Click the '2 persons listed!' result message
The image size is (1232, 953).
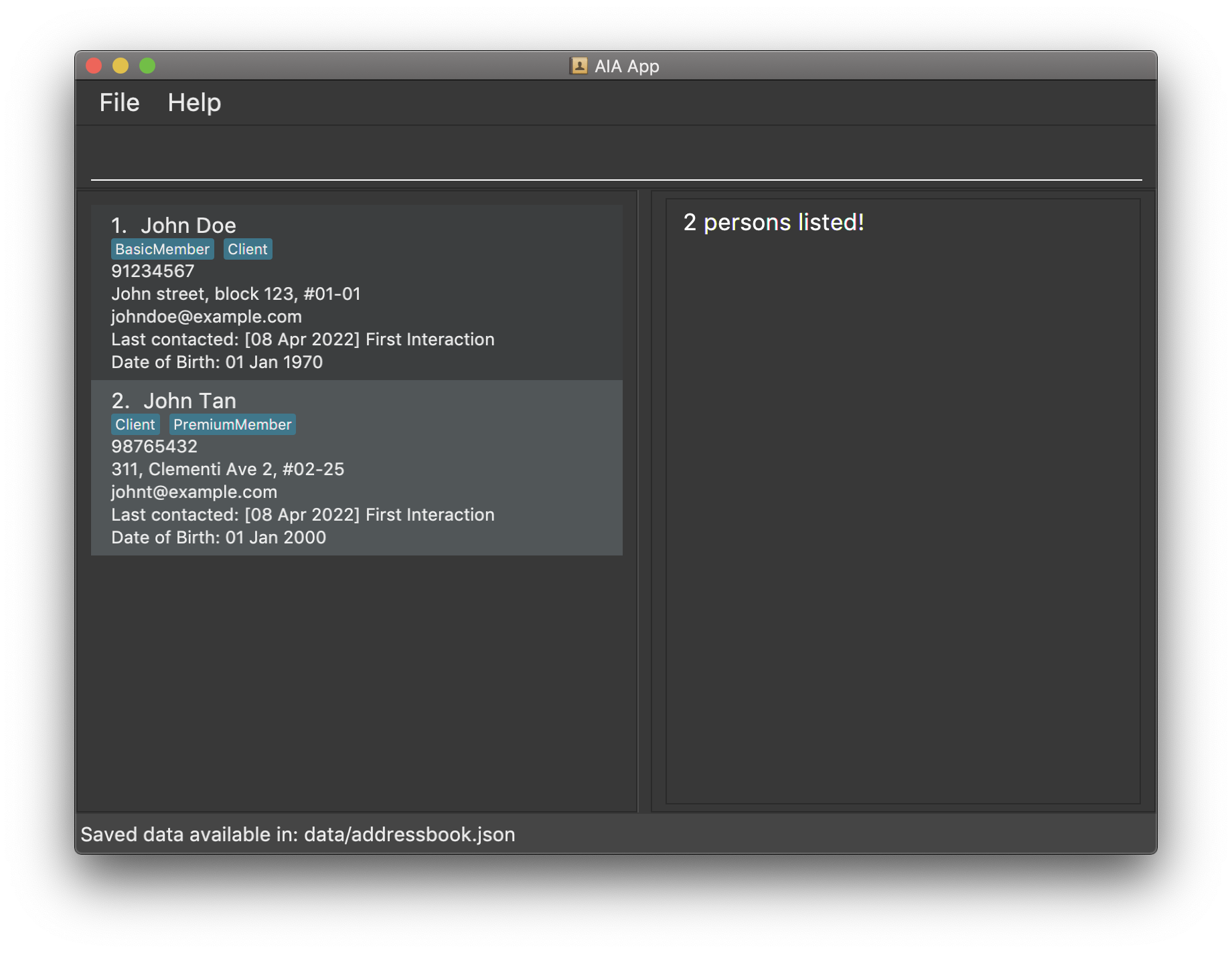[x=773, y=222]
